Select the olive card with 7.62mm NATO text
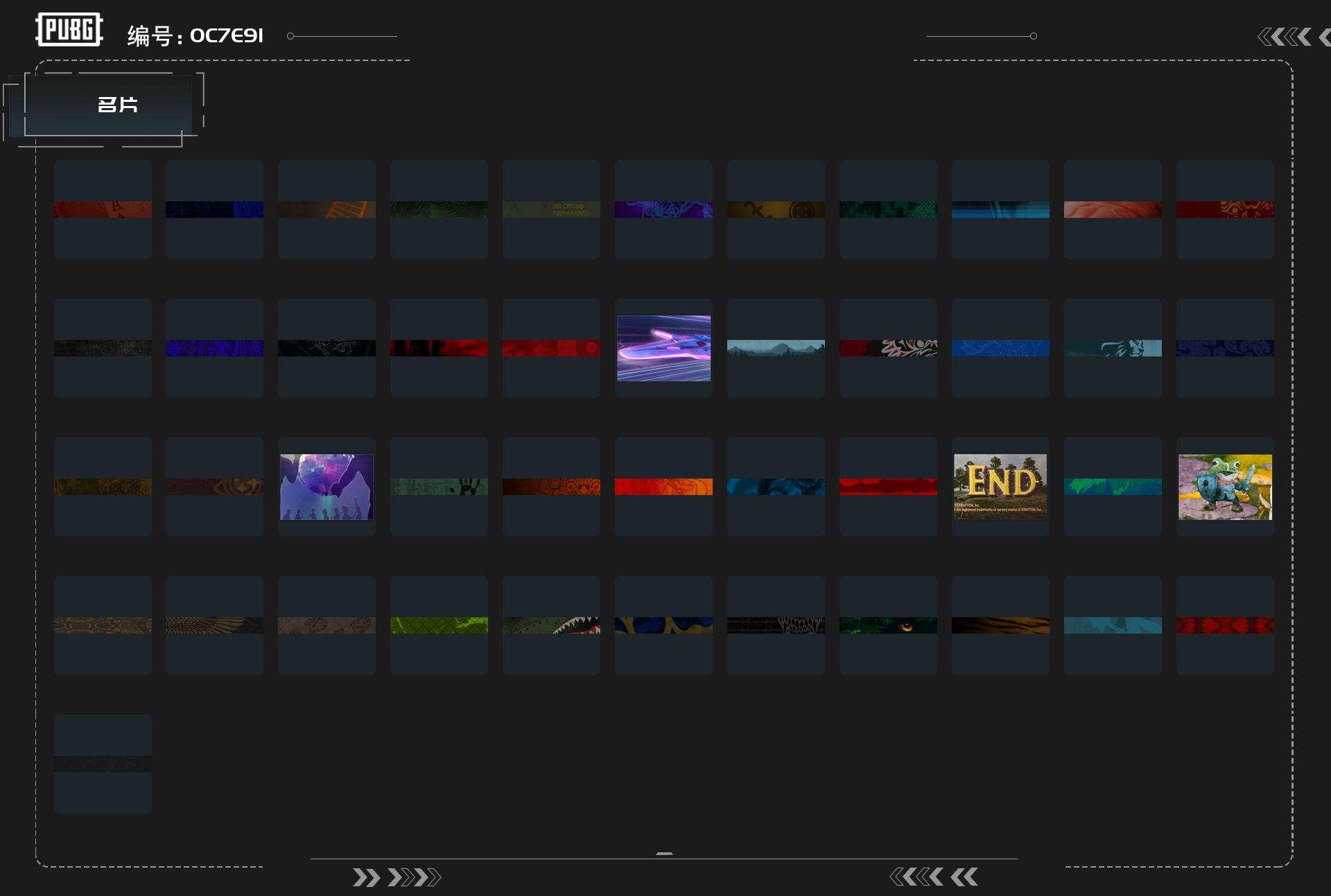This screenshot has width=1331, height=896. tap(551, 209)
